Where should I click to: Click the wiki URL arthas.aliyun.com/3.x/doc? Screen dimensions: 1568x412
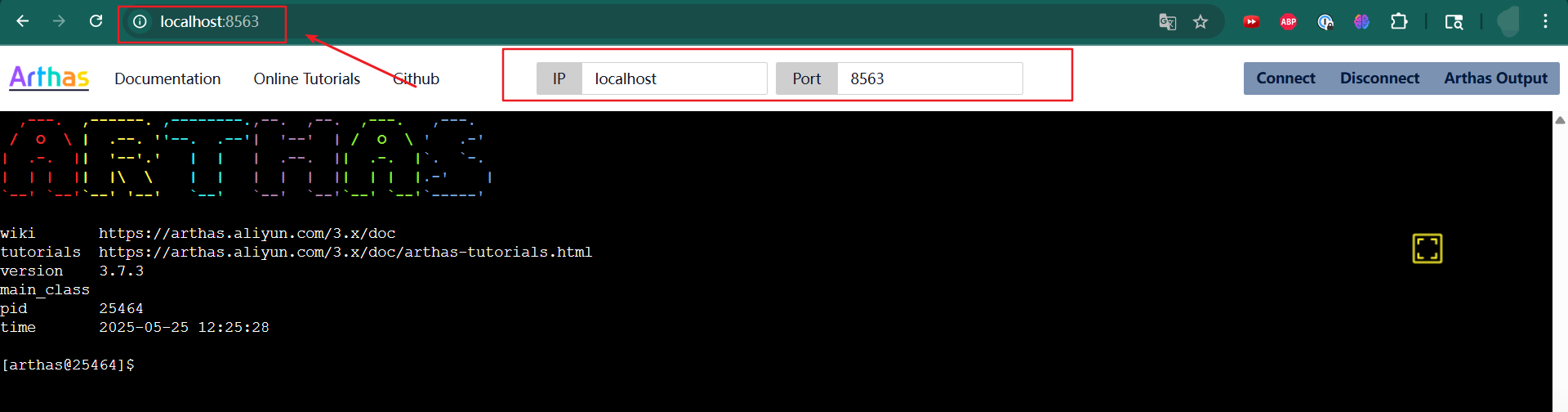click(x=247, y=233)
